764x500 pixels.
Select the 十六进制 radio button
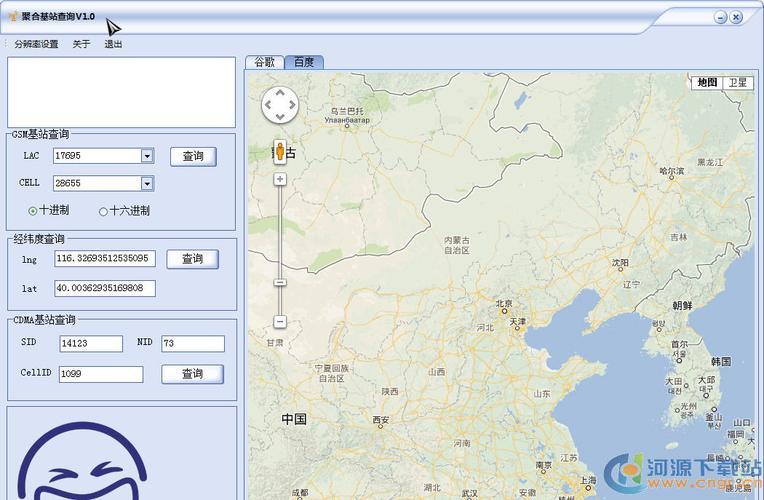[x=103, y=212]
